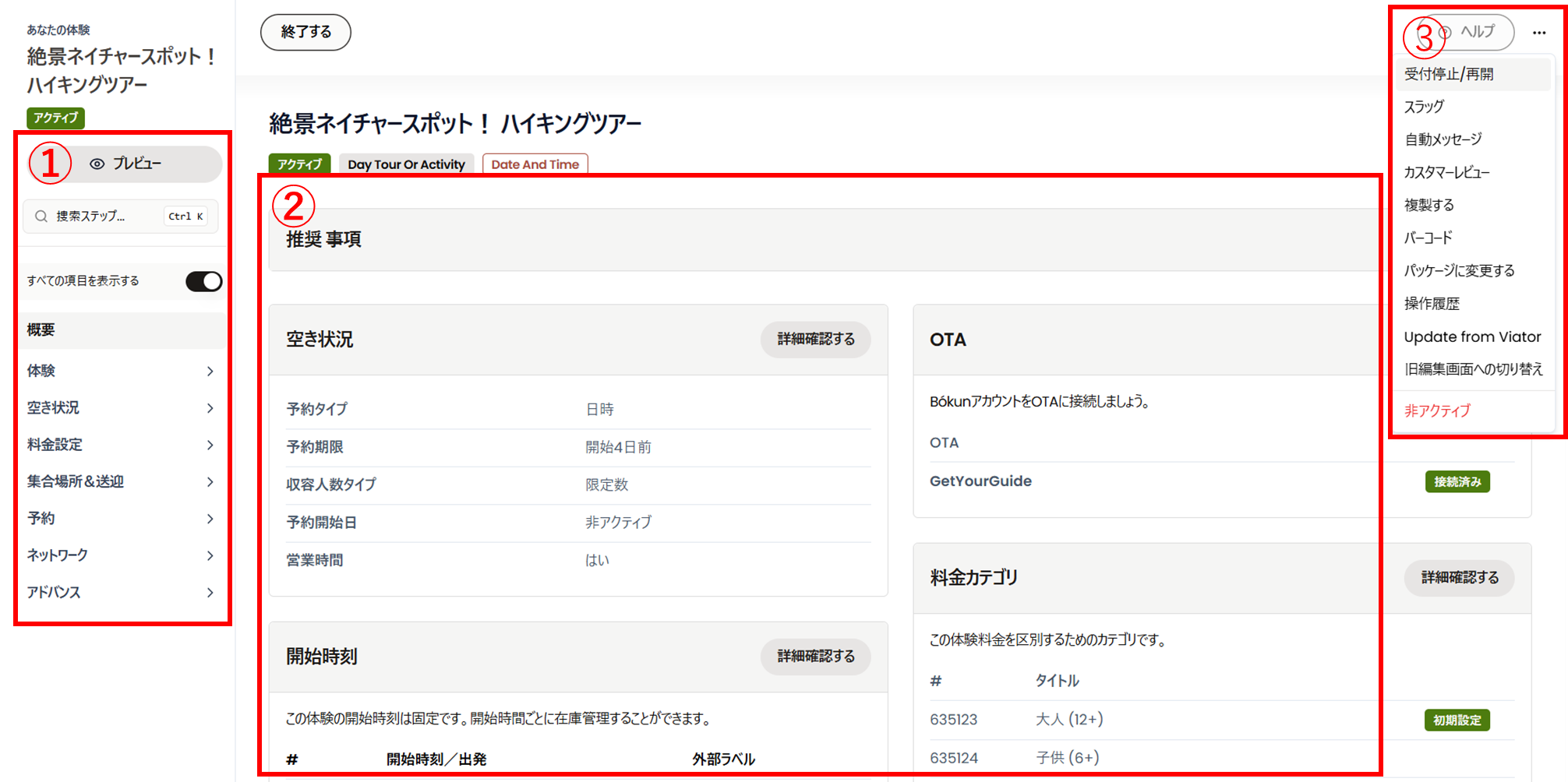Select 受付停止/再開 from the menu
This screenshot has width=1568, height=782.
pyautogui.click(x=1448, y=74)
